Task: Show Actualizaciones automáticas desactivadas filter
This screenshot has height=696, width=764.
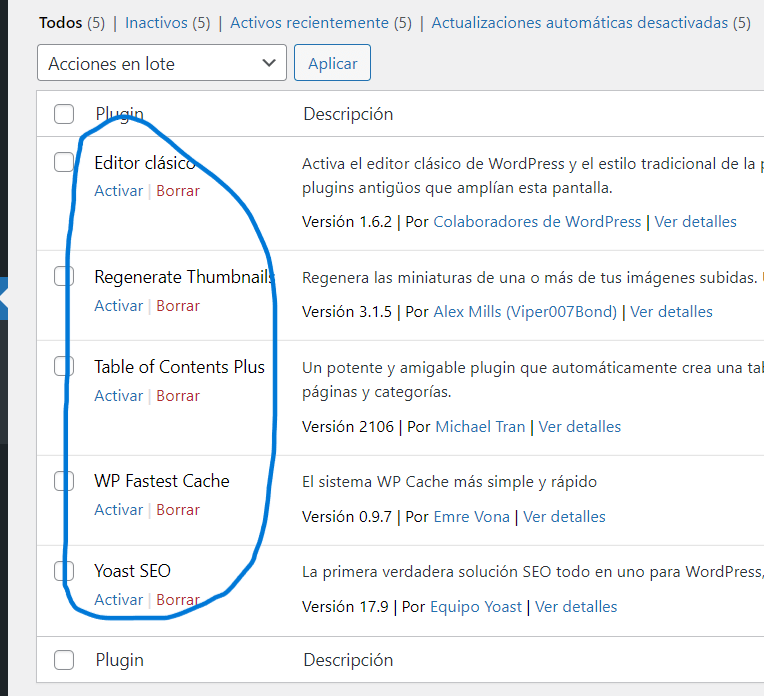Action: tap(580, 23)
